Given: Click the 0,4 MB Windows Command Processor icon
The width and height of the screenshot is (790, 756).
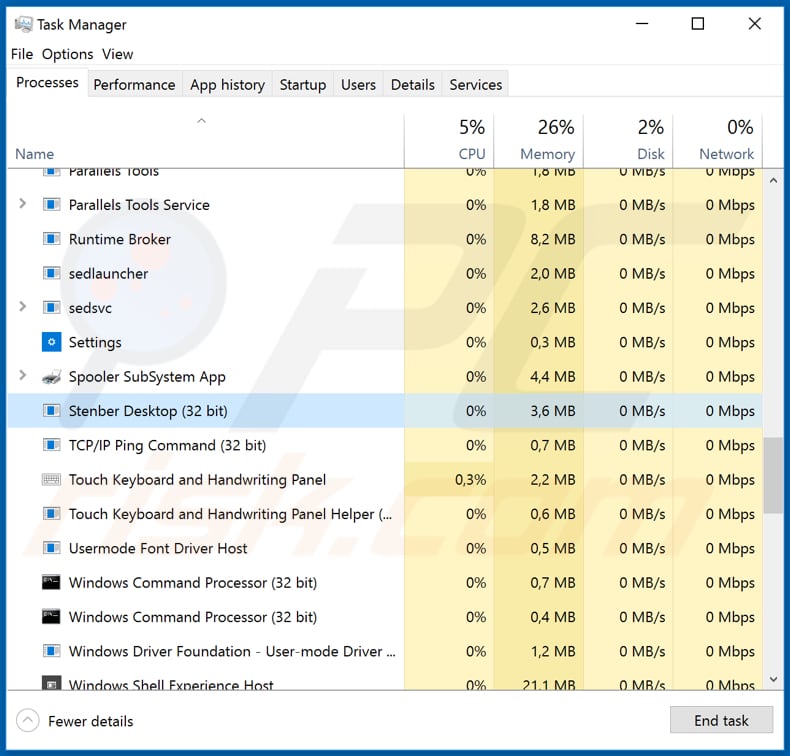Looking at the screenshot, I should (51, 616).
